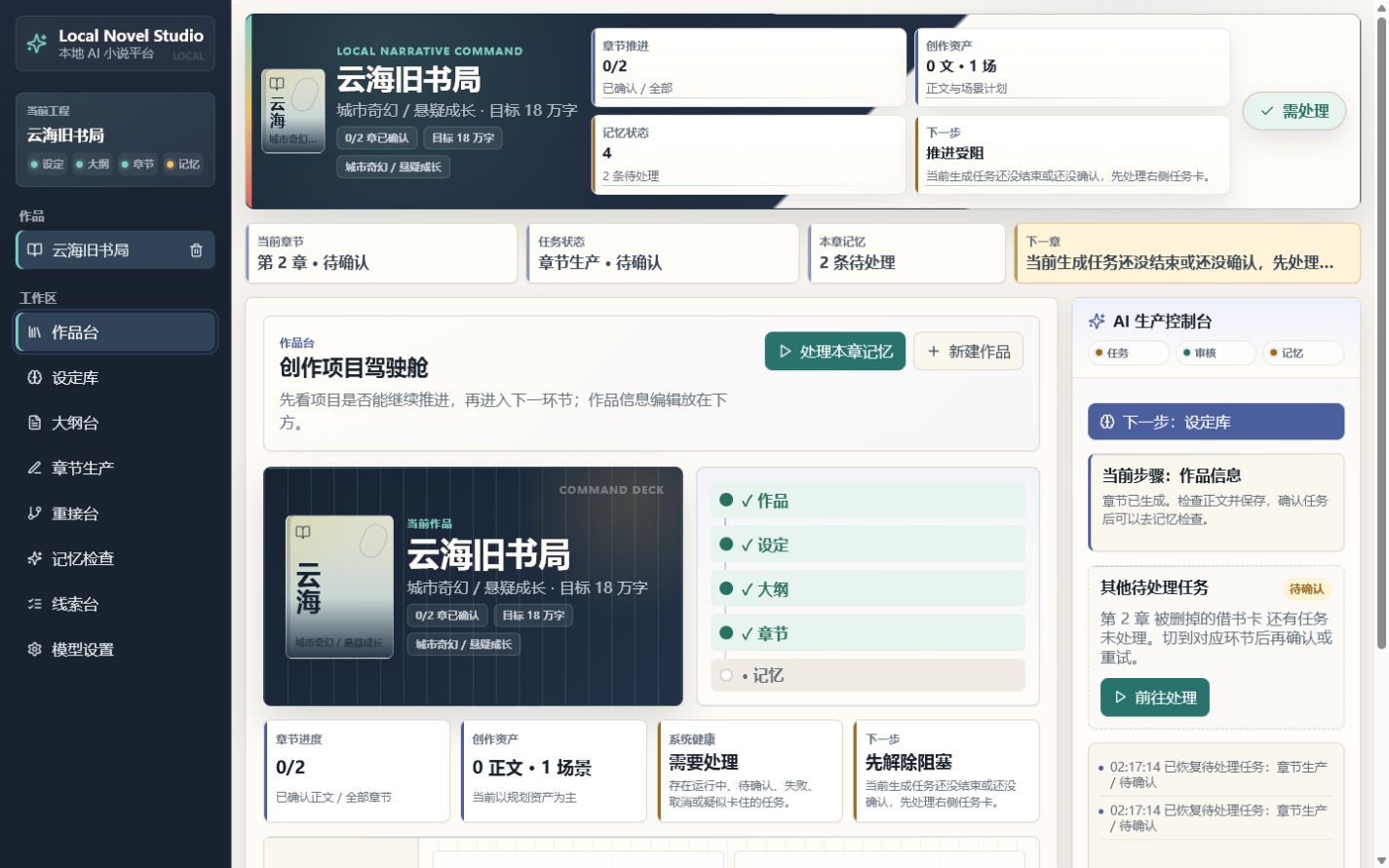Click ✓ 作品 checklist step
The image size is (1389, 868).
868,501
